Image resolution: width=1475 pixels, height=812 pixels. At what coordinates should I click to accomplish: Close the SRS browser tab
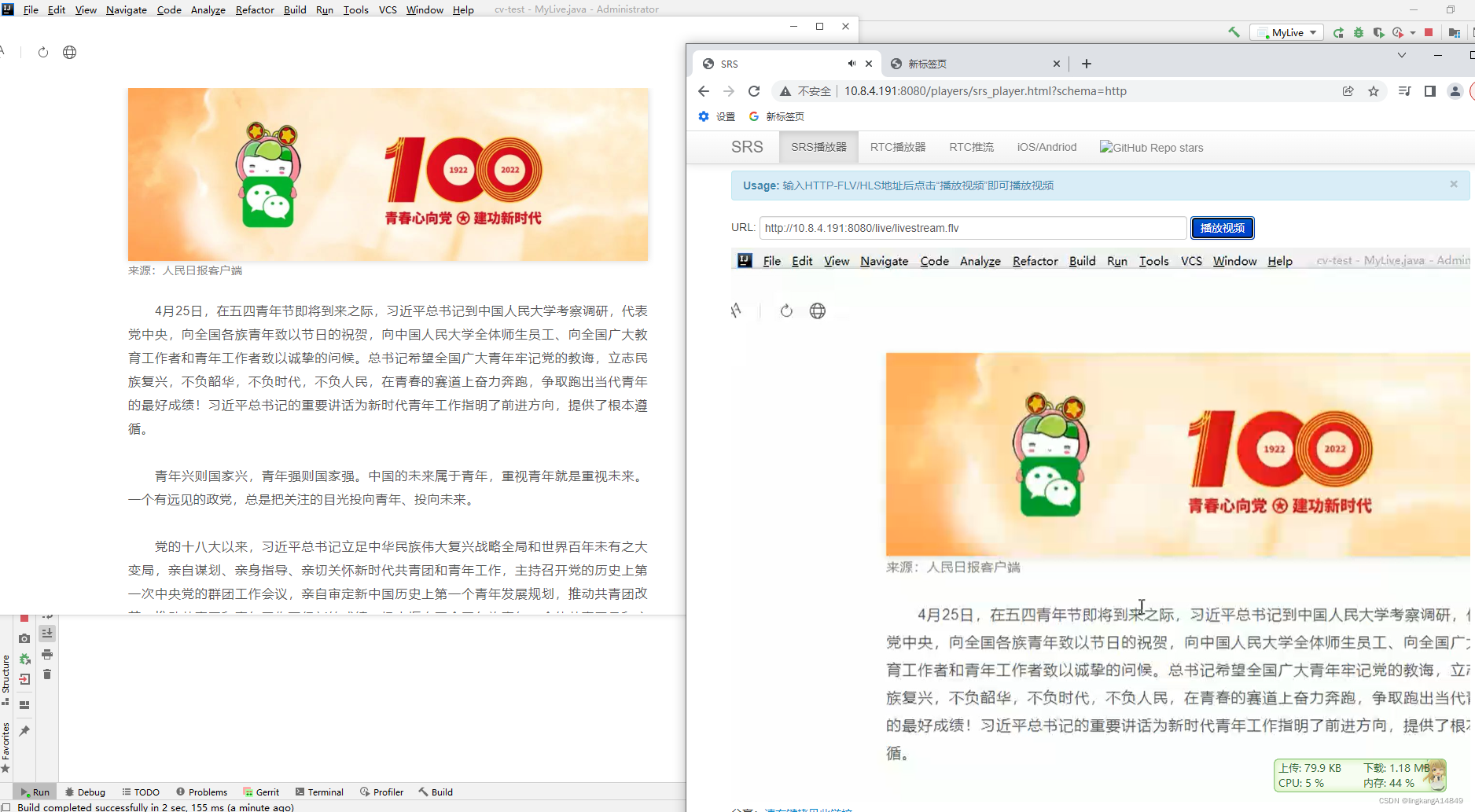click(x=869, y=64)
